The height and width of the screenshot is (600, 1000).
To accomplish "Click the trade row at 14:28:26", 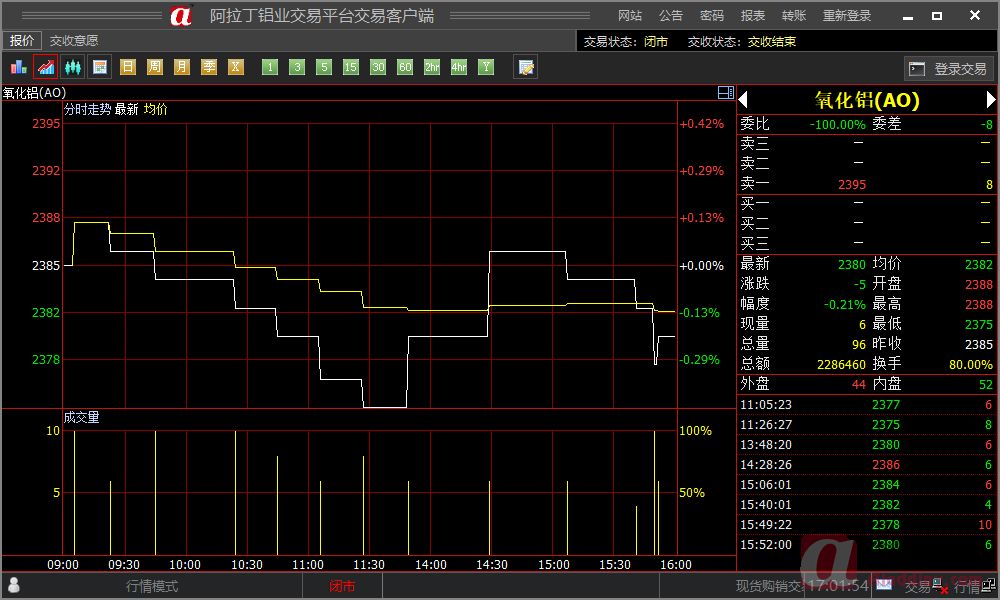I will pos(865,465).
